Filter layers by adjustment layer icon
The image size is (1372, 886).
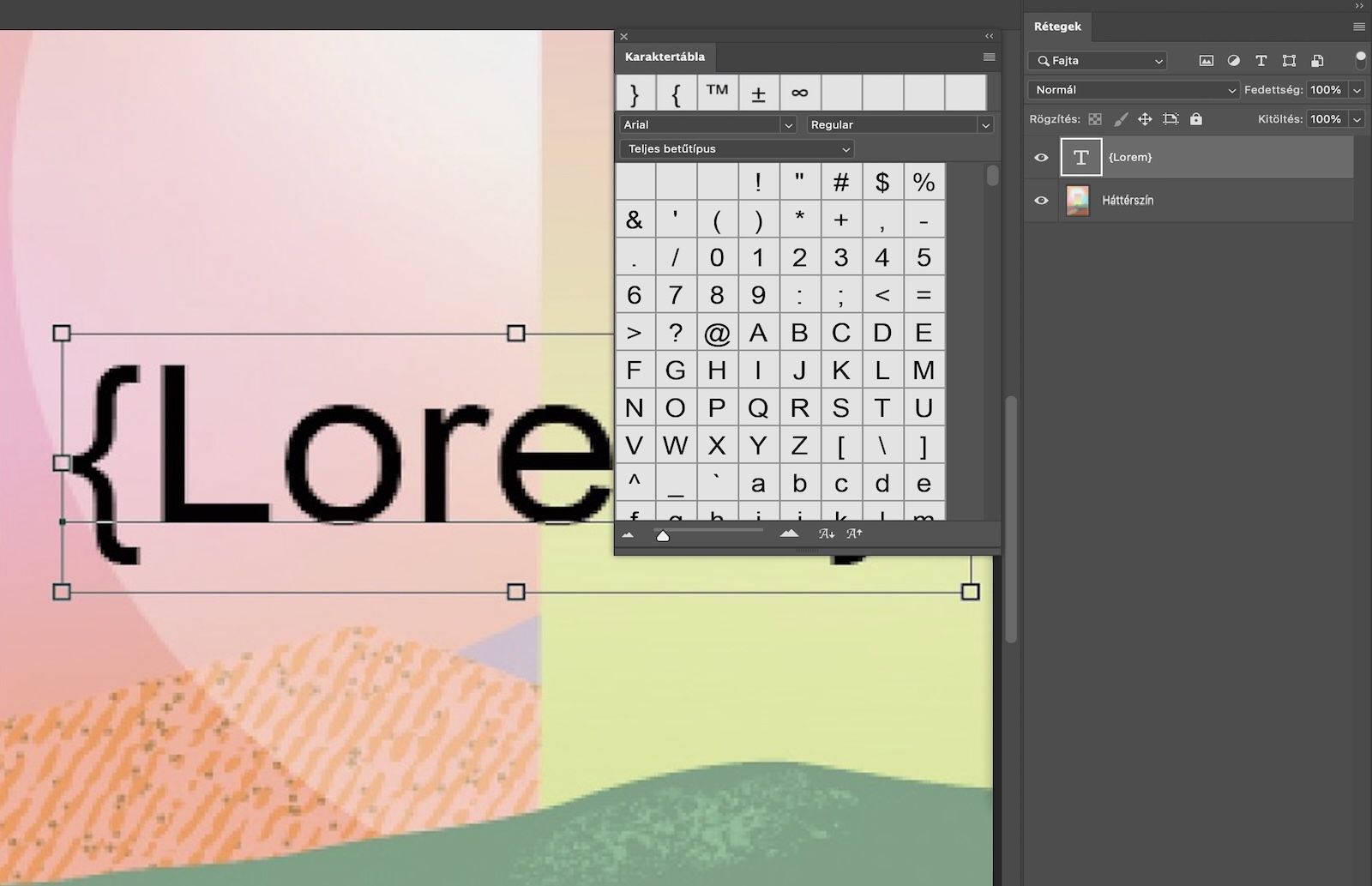click(x=1234, y=61)
